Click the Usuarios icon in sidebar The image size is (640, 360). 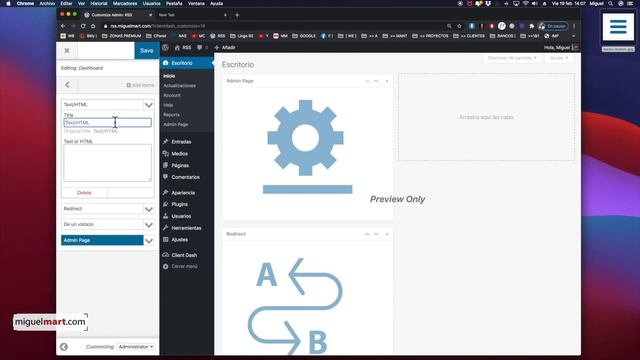tap(165, 216)
